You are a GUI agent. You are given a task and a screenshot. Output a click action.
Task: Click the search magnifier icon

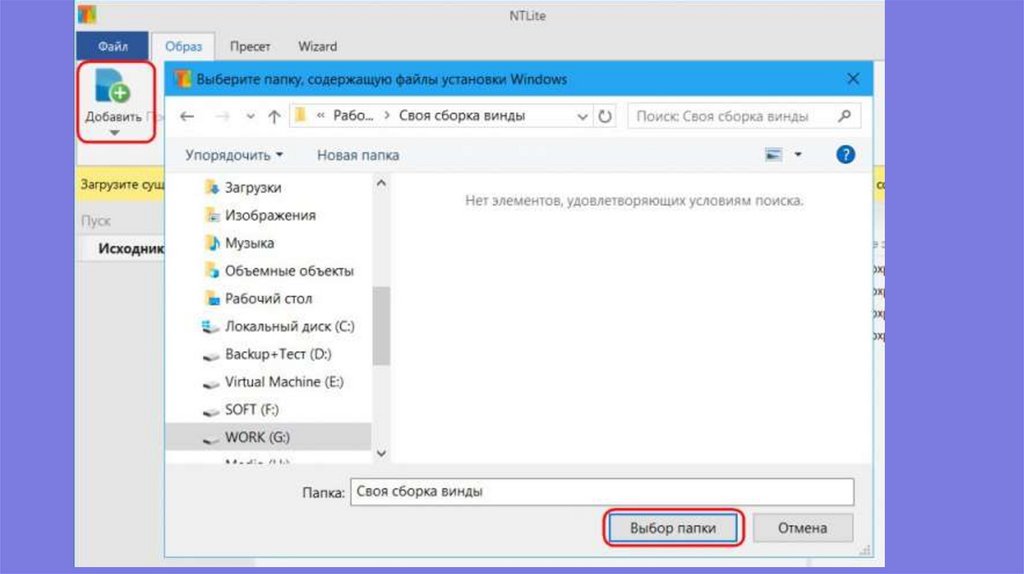(x=844, y=116)
